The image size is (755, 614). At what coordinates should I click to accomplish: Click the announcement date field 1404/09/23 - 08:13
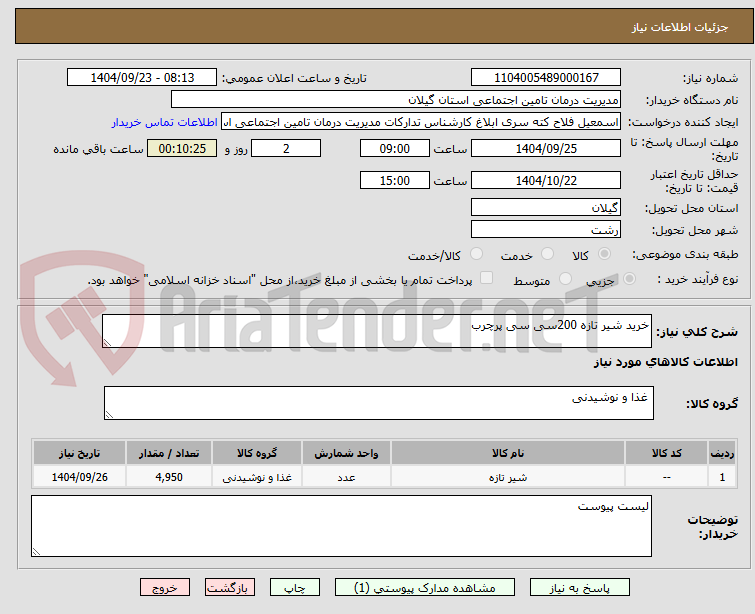[142, 78]
